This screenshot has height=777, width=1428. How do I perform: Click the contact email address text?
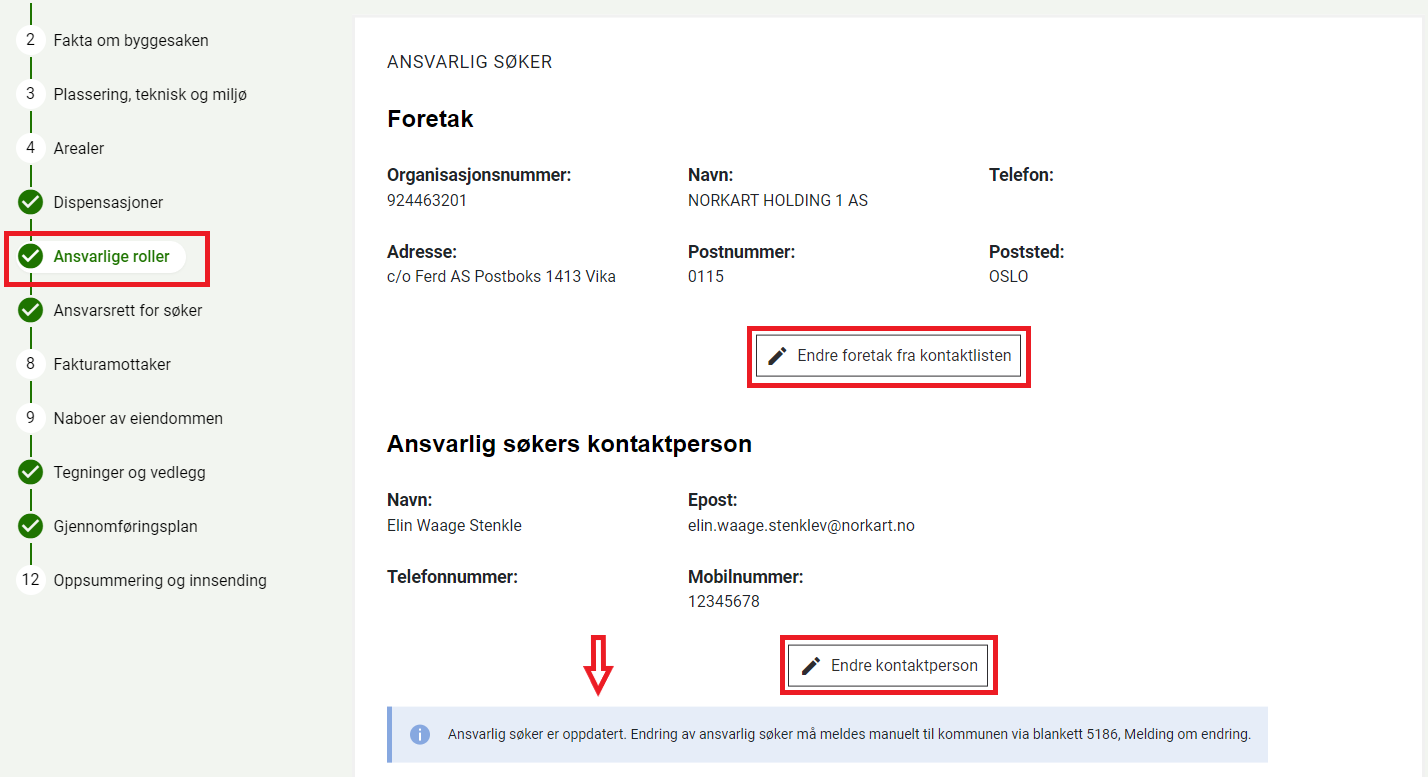coord(801,526)
